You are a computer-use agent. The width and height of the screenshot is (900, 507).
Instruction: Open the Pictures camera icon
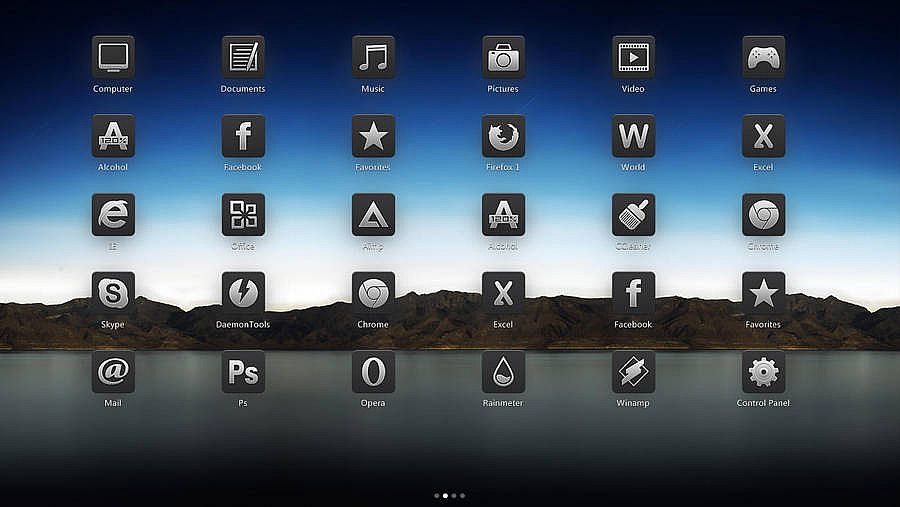pos(503,57)
